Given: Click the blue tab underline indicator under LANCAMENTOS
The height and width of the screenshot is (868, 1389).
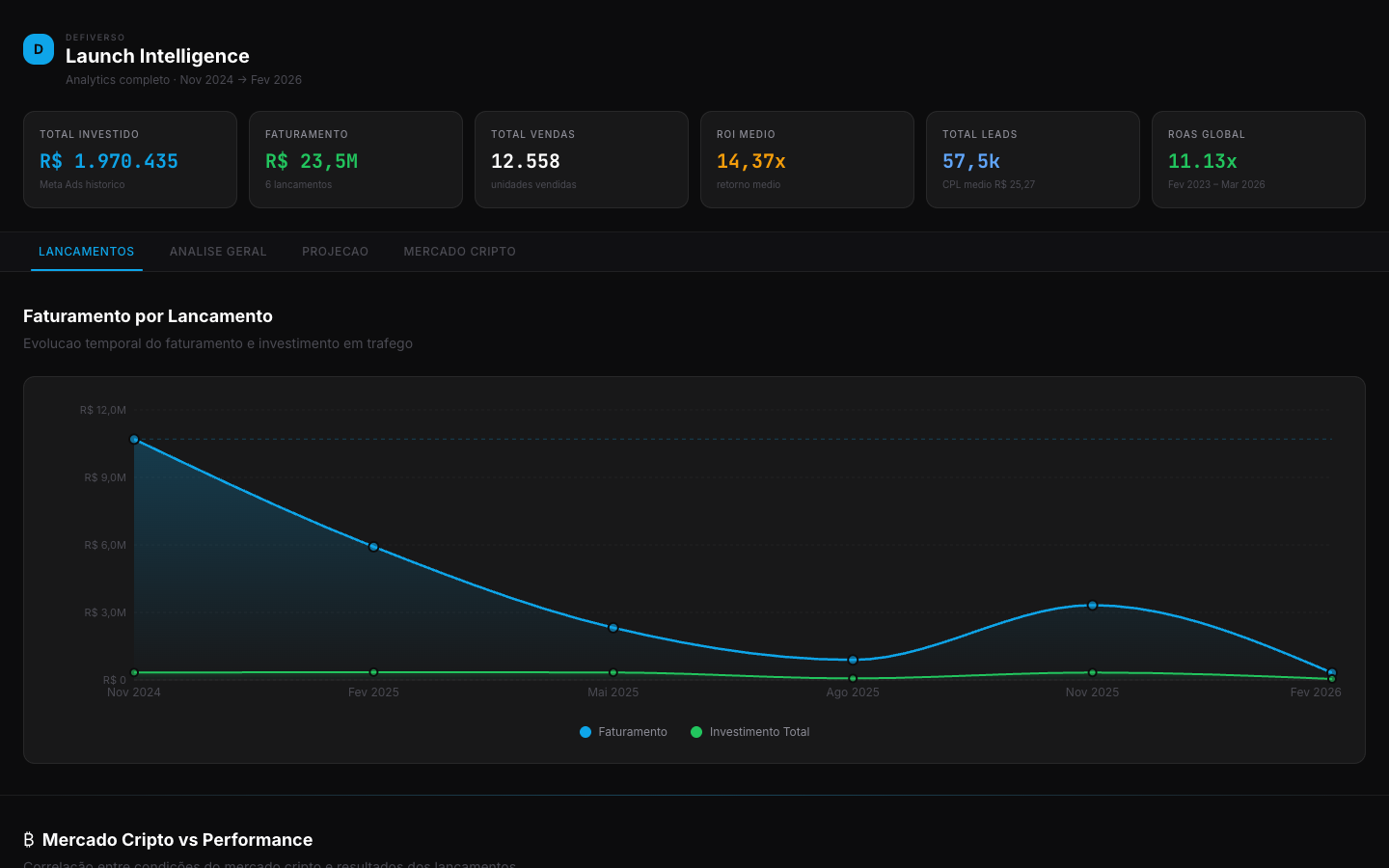Looking at the screenshot, I should (86, 271).
